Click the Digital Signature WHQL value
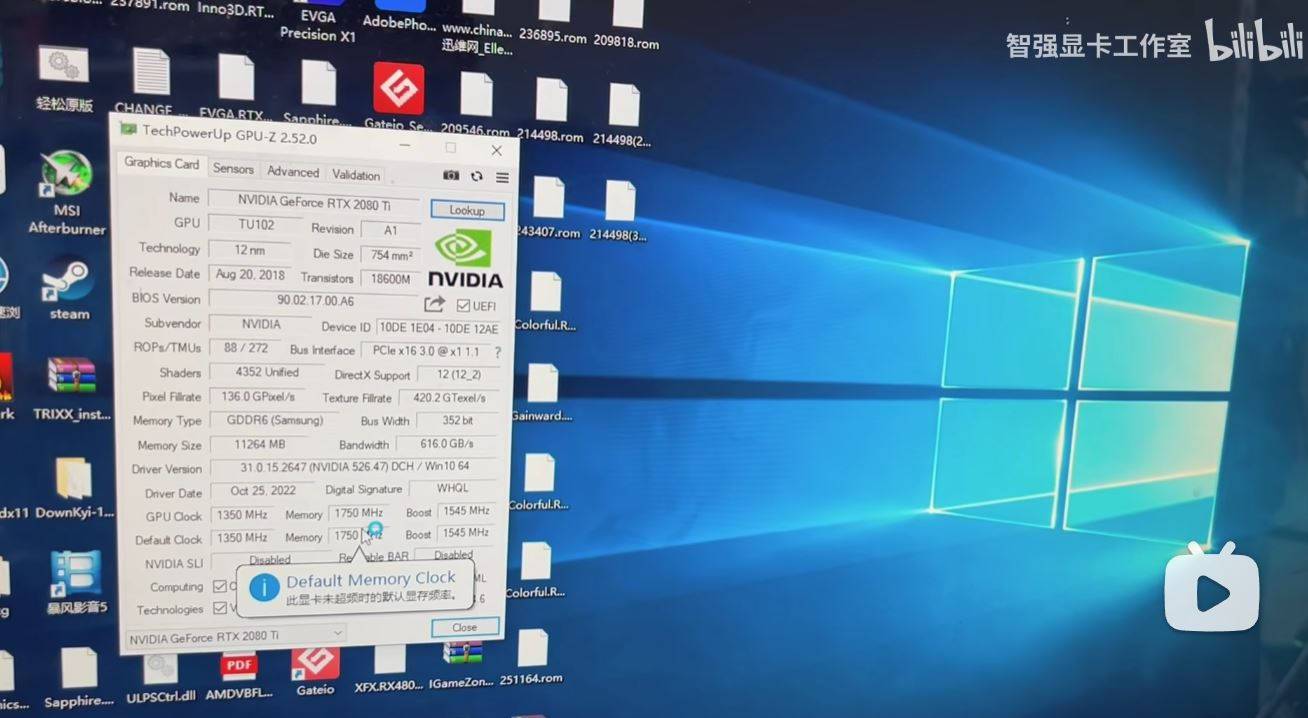Viewport: 1308px width, 718px height. point(452,489)
